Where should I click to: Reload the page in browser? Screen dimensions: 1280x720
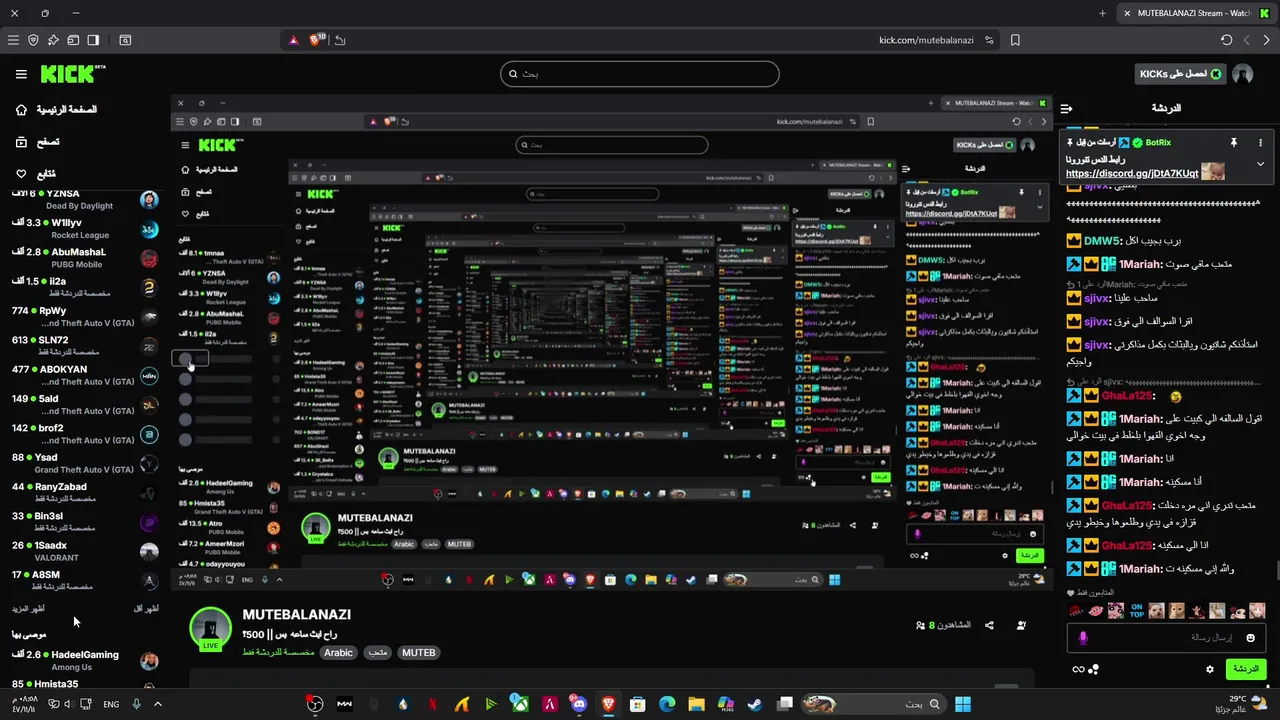click(x=1227, y=40)
